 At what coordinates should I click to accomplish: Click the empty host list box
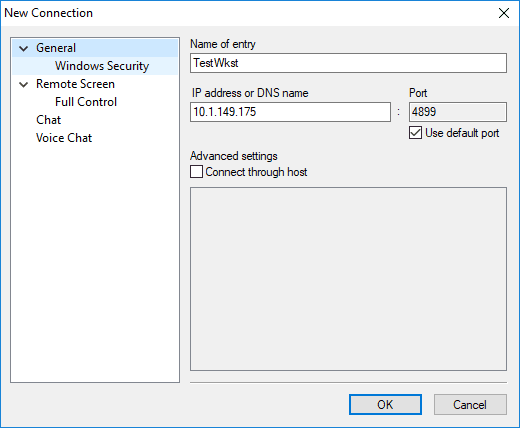(x=348, y=279)
